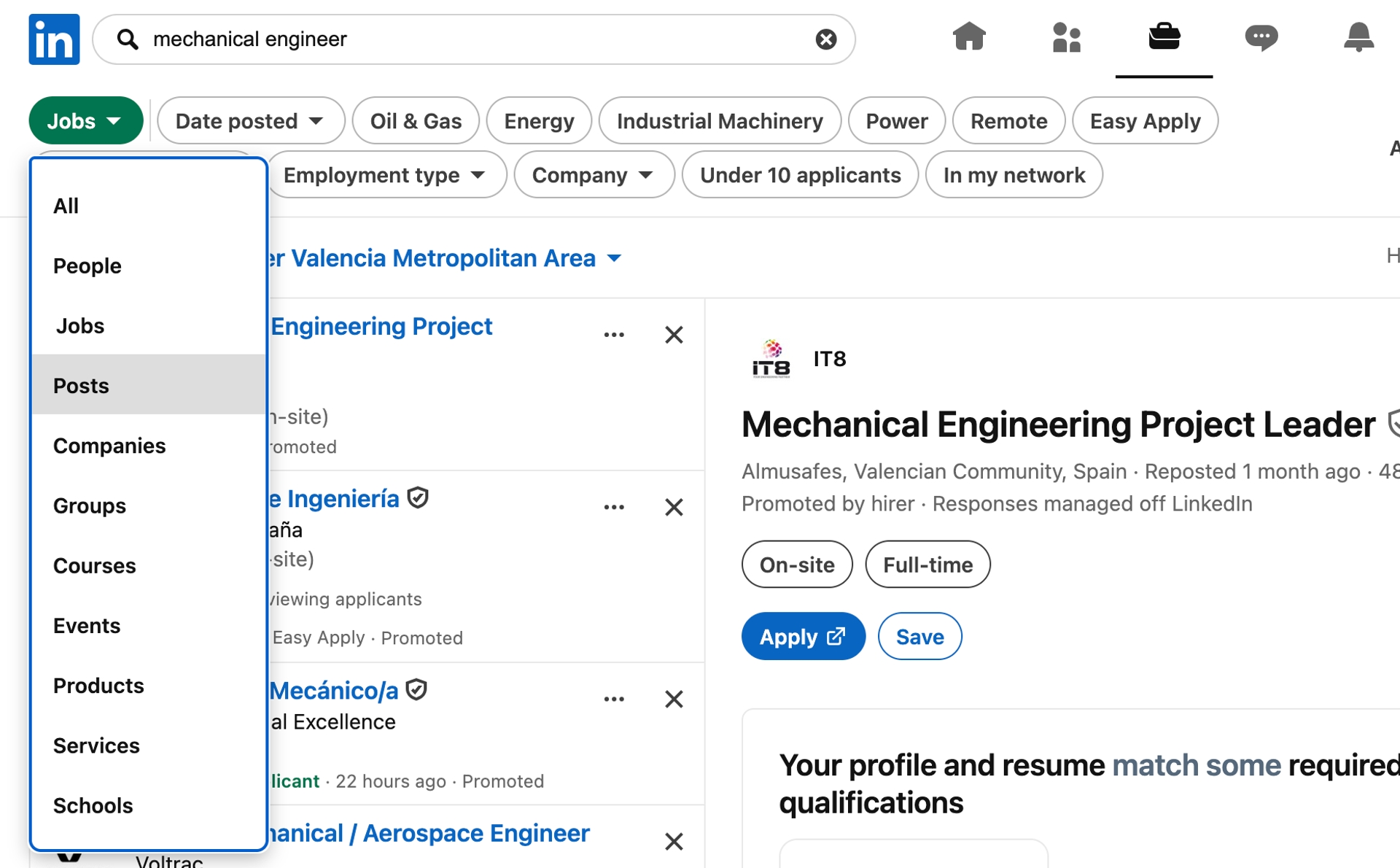Collapse the green Jobs dropdown button
1400x868 pixels.
coord(86,120)
